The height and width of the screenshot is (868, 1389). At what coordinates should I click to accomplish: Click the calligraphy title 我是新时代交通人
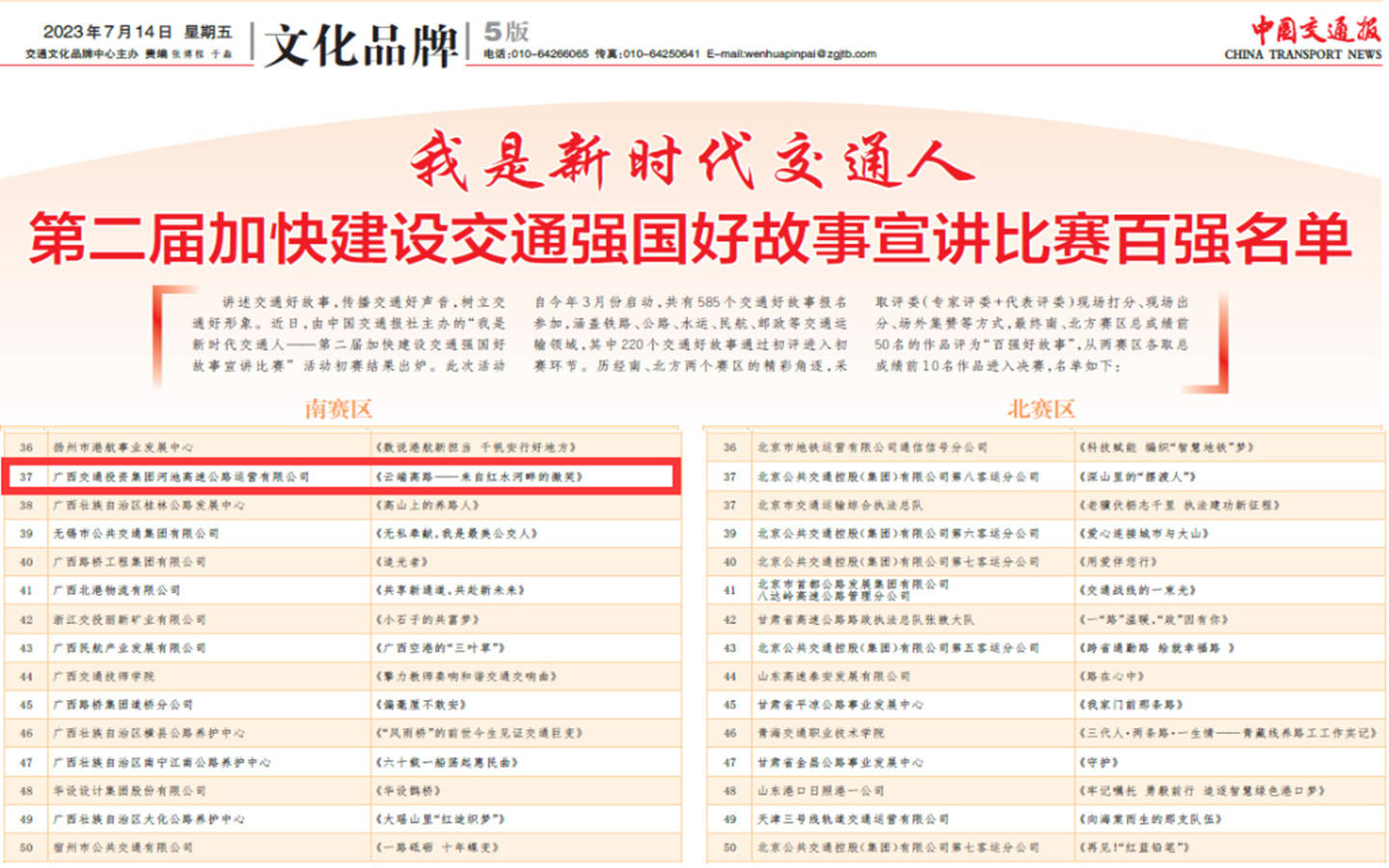tap(691, 161)
